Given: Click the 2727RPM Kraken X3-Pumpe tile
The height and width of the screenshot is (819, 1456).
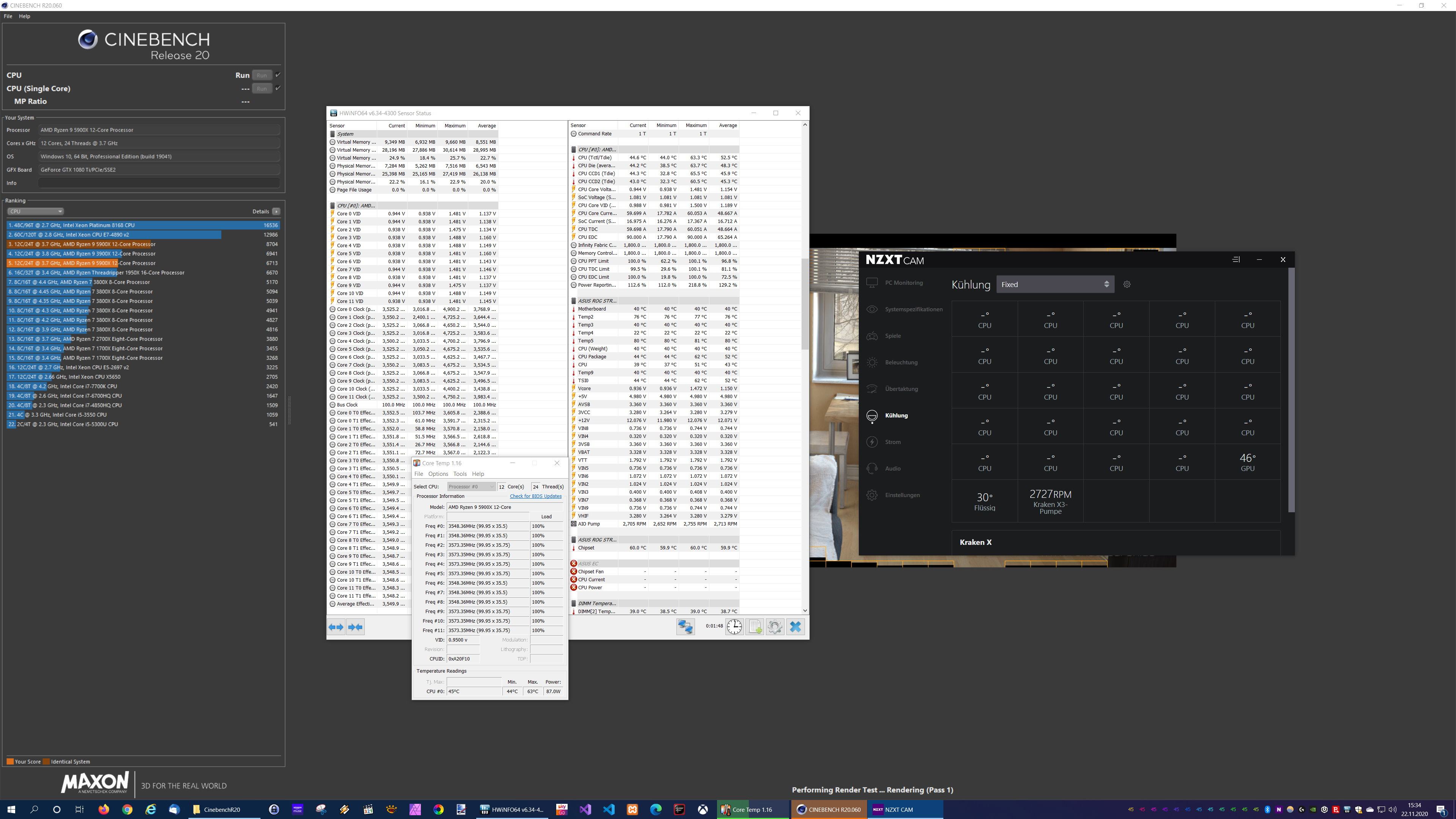Looking at the screenshot, I should (1050, 501).
